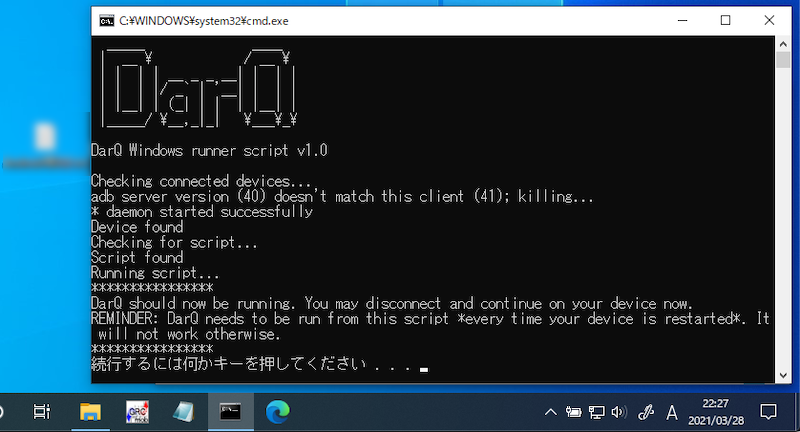
Task: Click the Command Prompt taskbar icon
Action: 231,411
